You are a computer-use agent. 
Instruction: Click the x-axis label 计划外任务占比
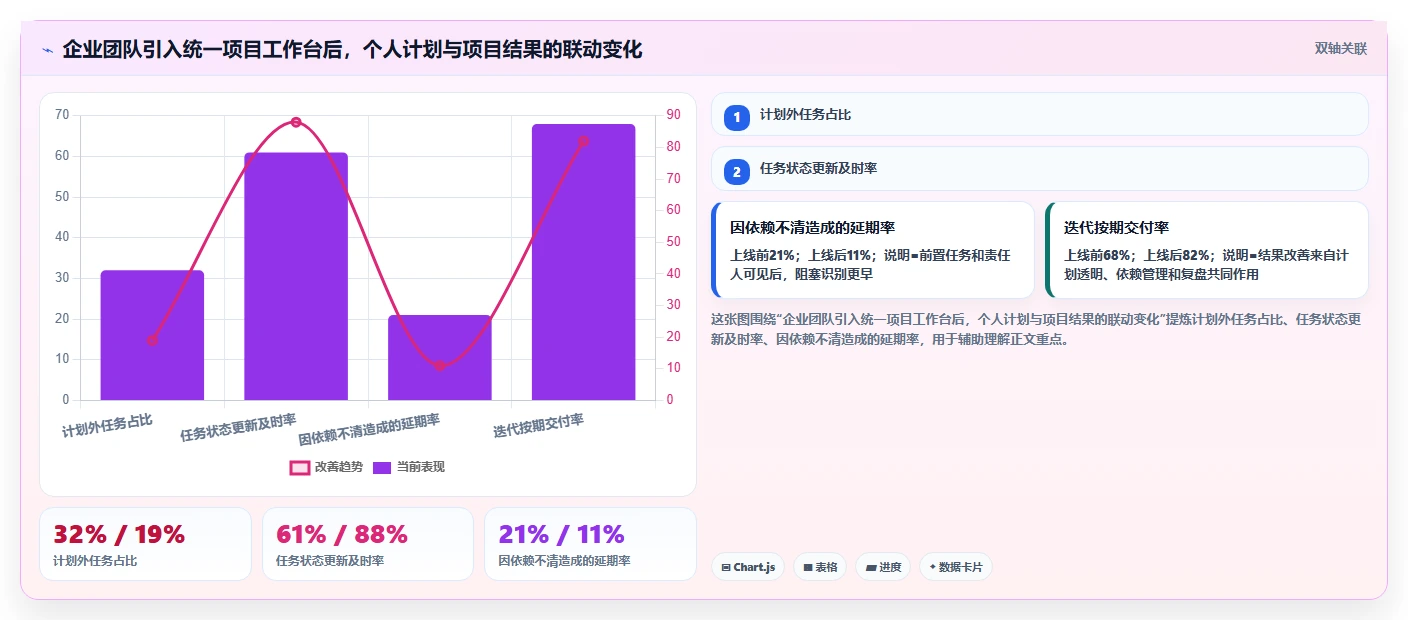pos(108,426)
